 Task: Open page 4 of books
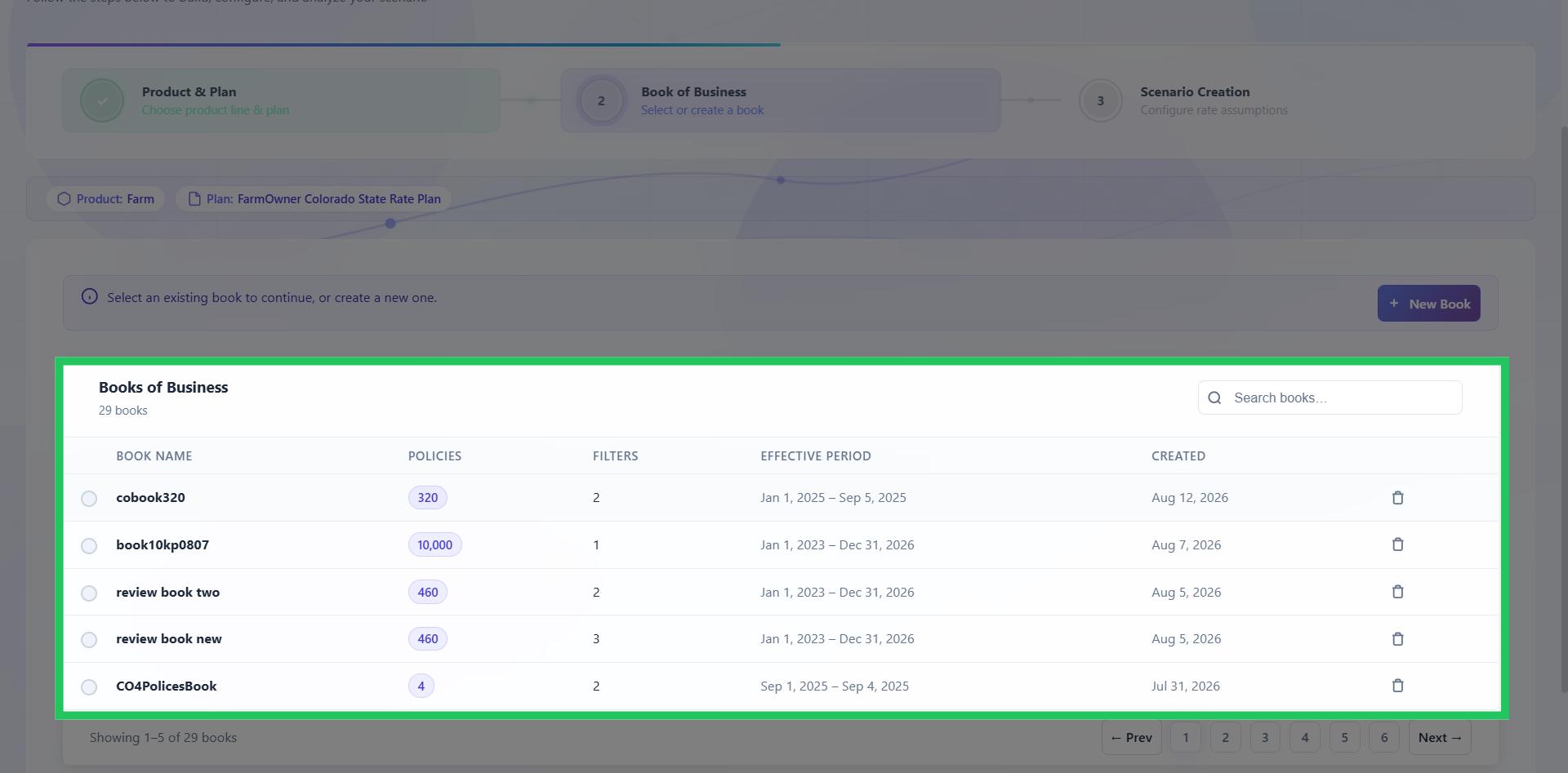point(1305,737)
